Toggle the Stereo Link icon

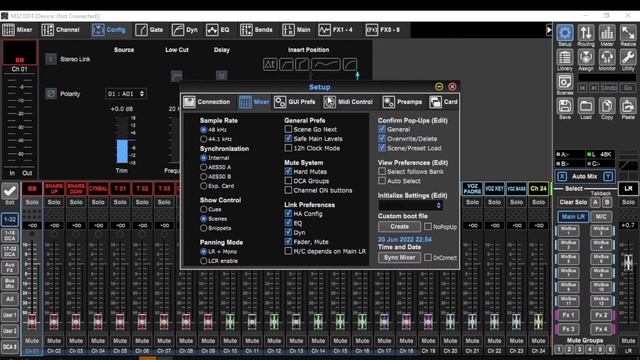click(x=51, y=59)
